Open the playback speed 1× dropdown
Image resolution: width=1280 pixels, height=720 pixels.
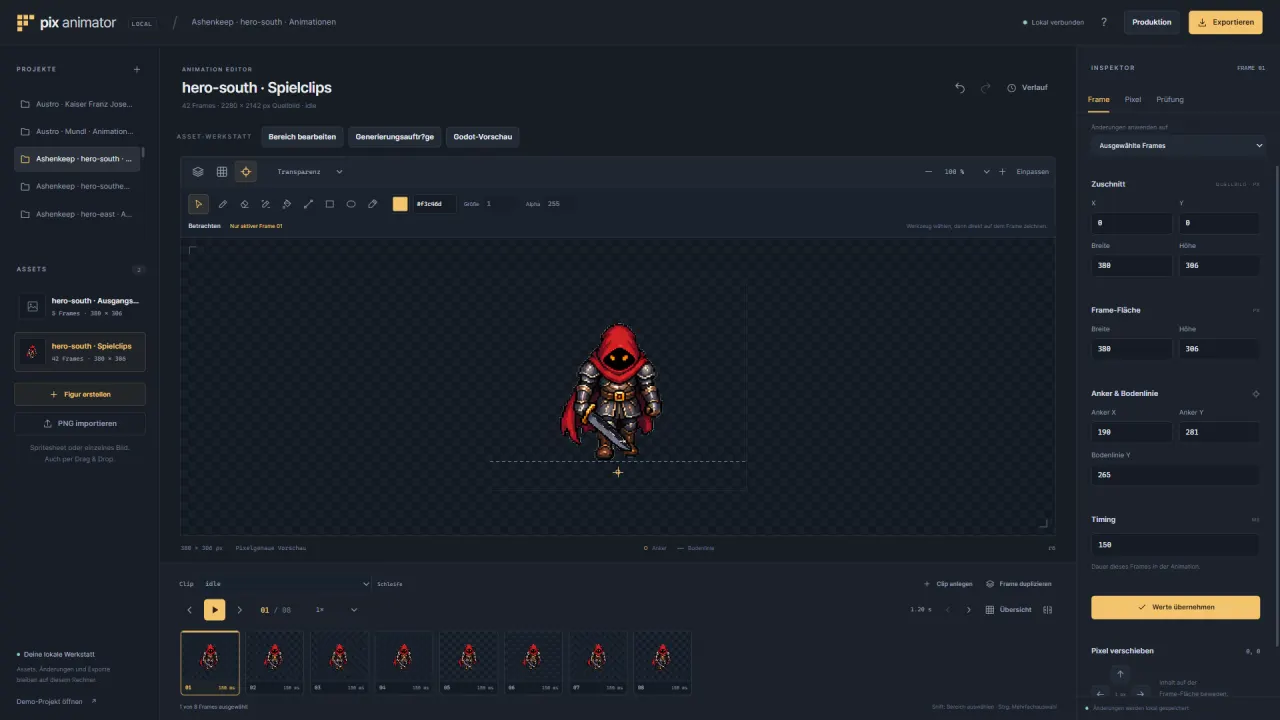(336, 610)
